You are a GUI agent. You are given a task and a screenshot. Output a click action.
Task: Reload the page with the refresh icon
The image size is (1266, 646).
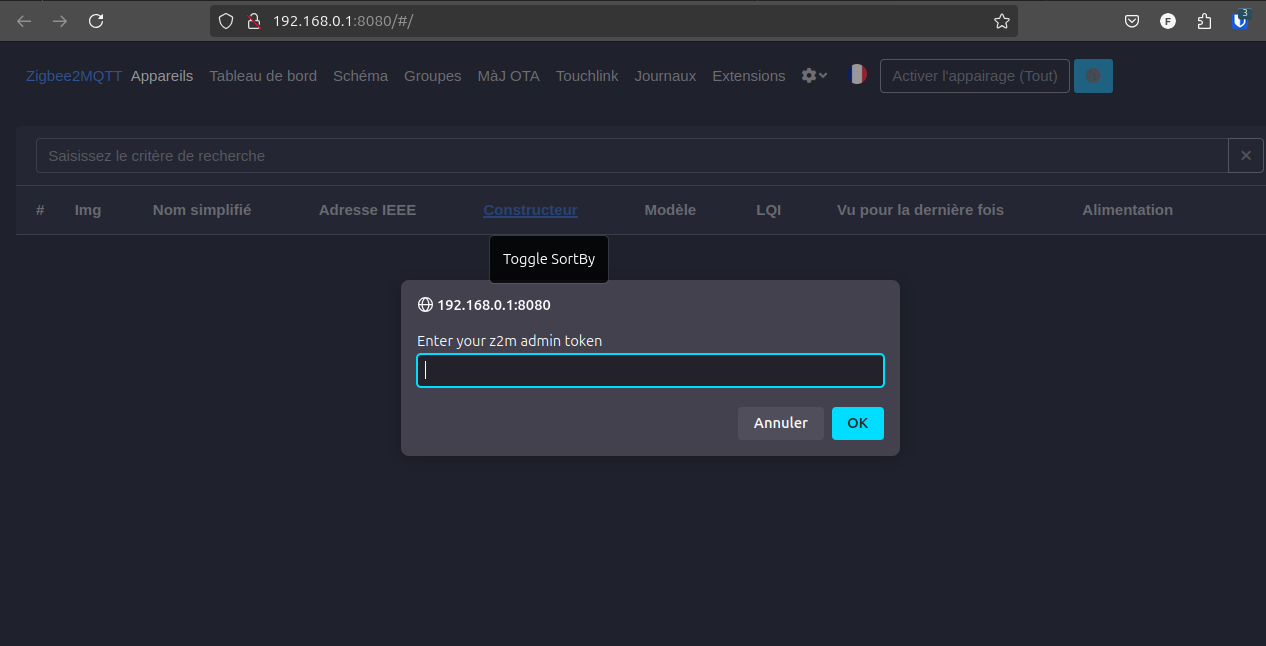pyautogui.click(x=96, y=21)
